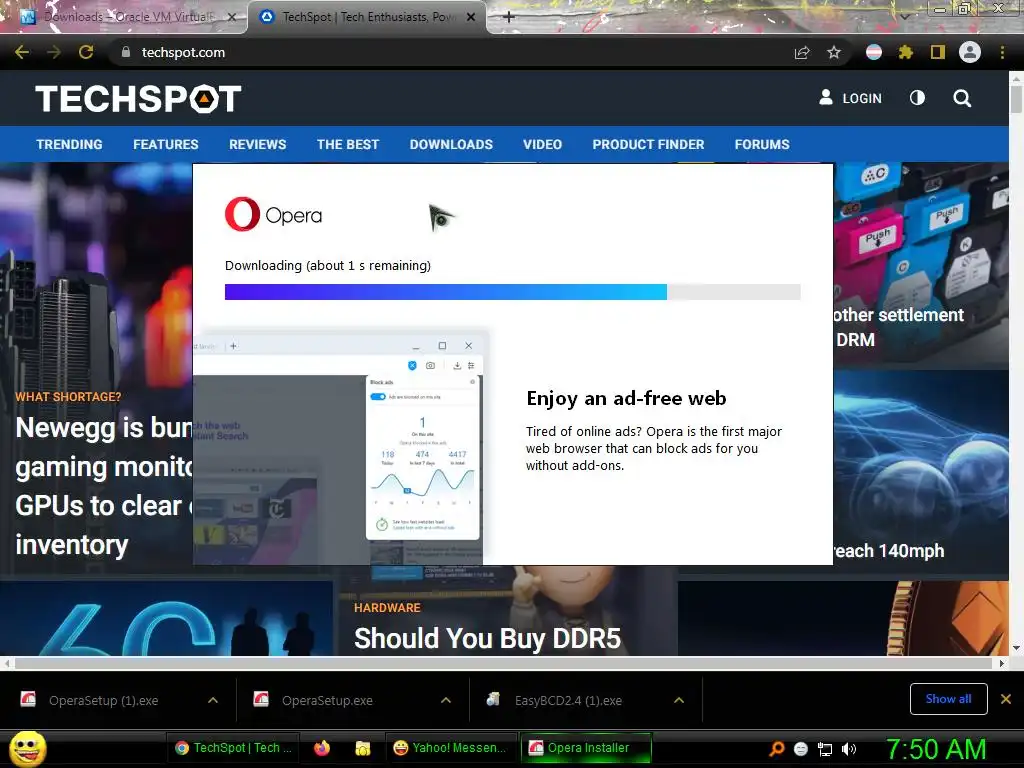Click the share page icon in address bar
The width and height of the screenshot is (1024, 768).
point(802,52)
